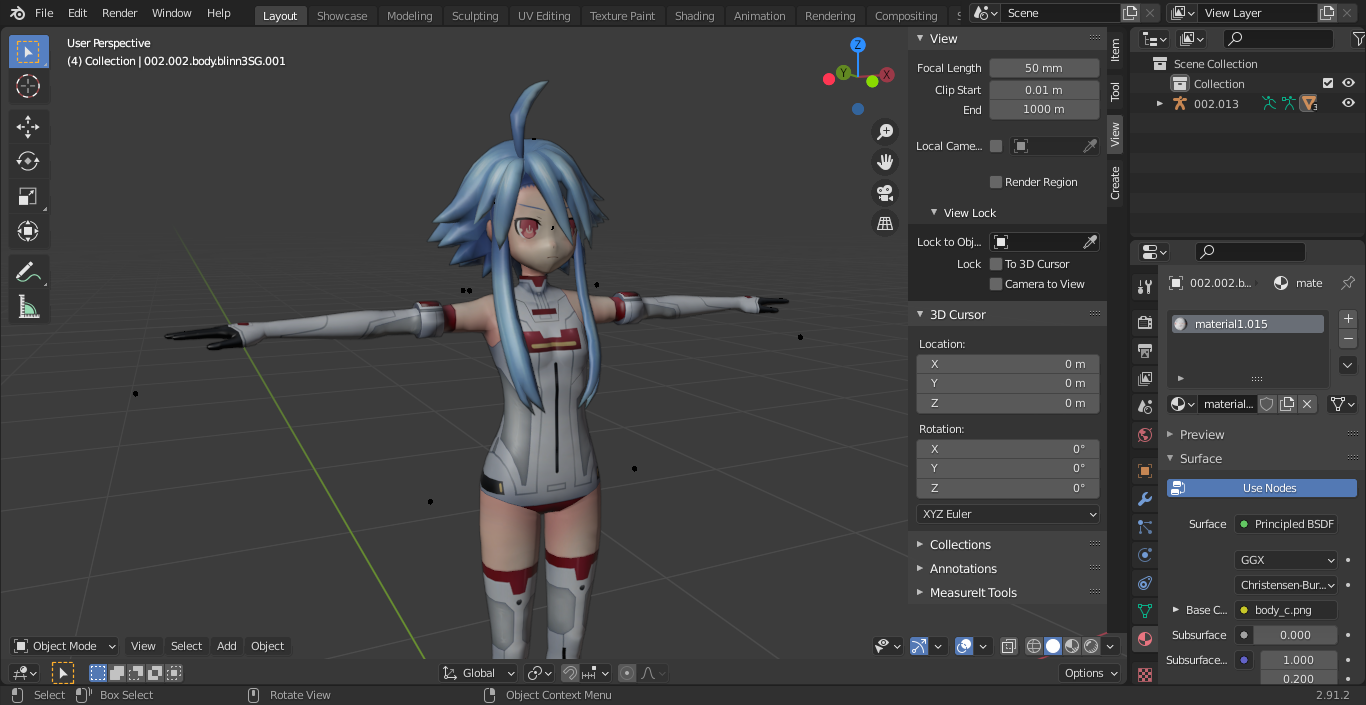Adjust the Subsurface value slider

pyautogui.click(x=1295, y=635)
